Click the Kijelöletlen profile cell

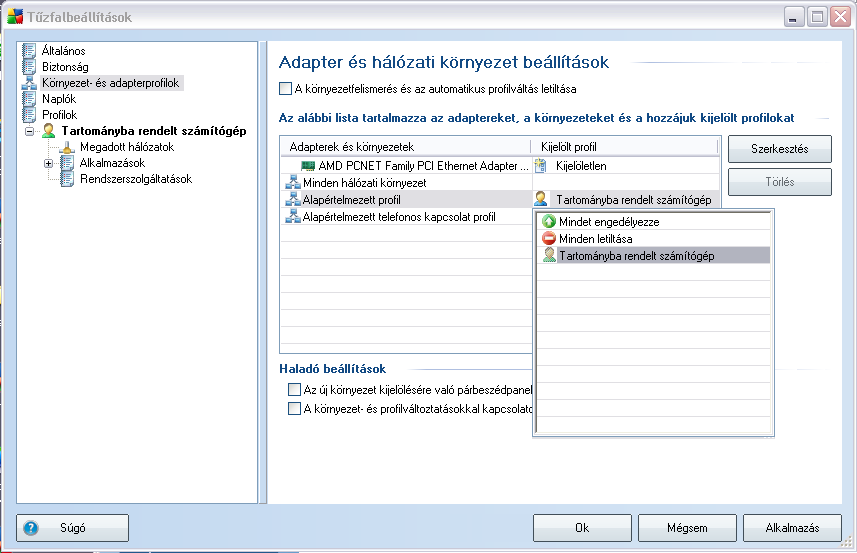click(626, 166)
